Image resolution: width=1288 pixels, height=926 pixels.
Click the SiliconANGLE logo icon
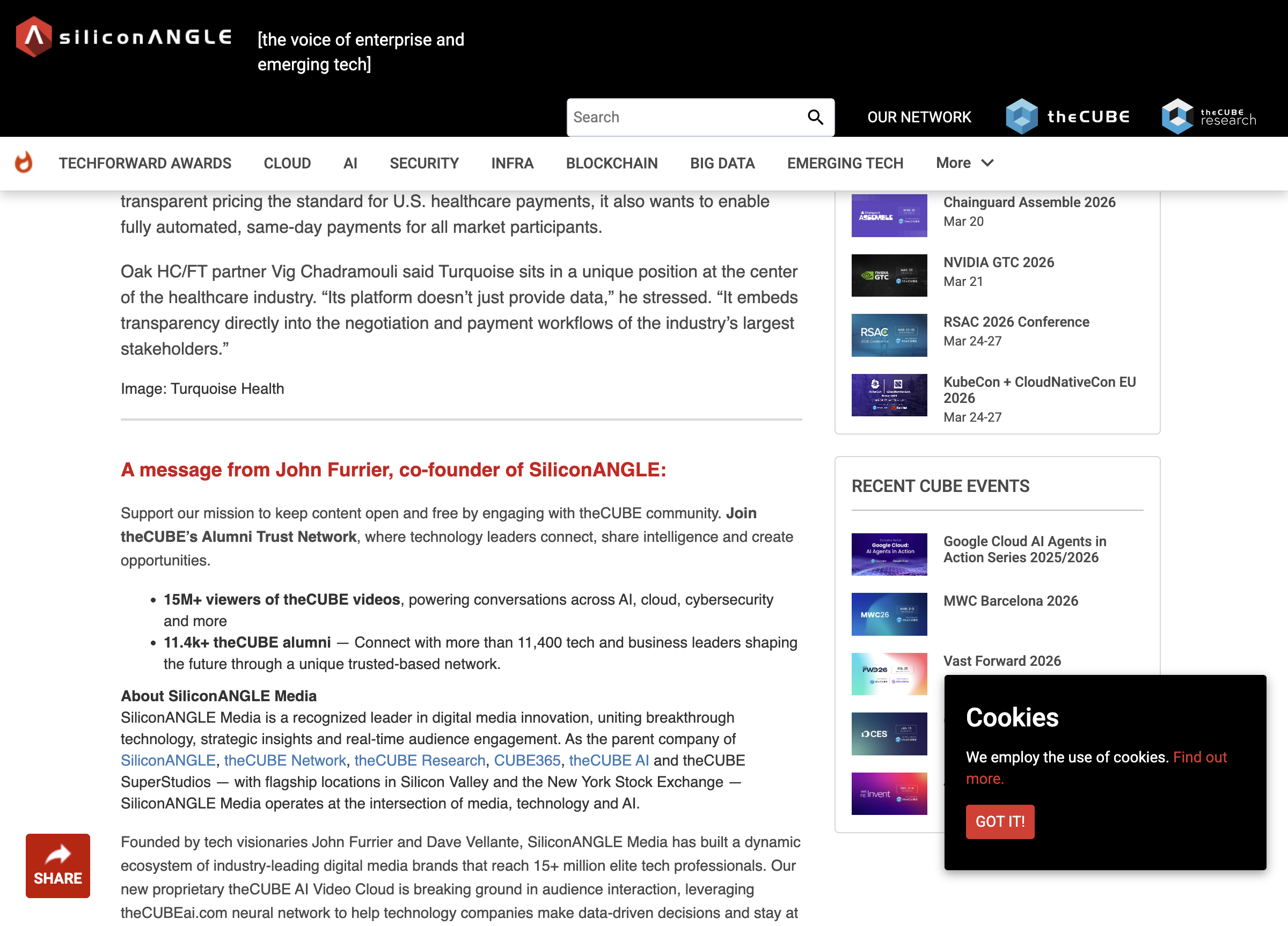(34, 37)
